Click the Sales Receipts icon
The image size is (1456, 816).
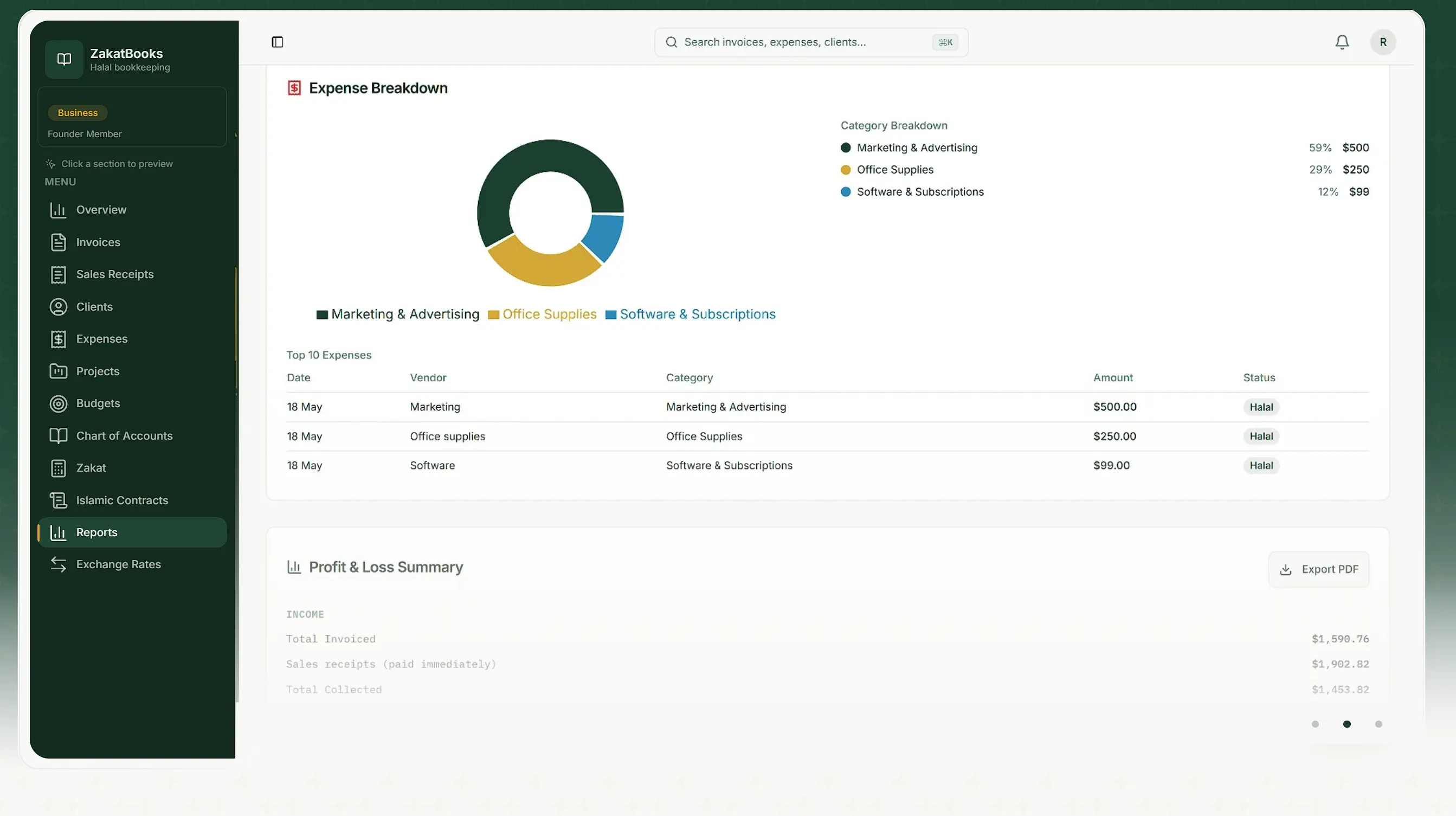tap(58, 274)
